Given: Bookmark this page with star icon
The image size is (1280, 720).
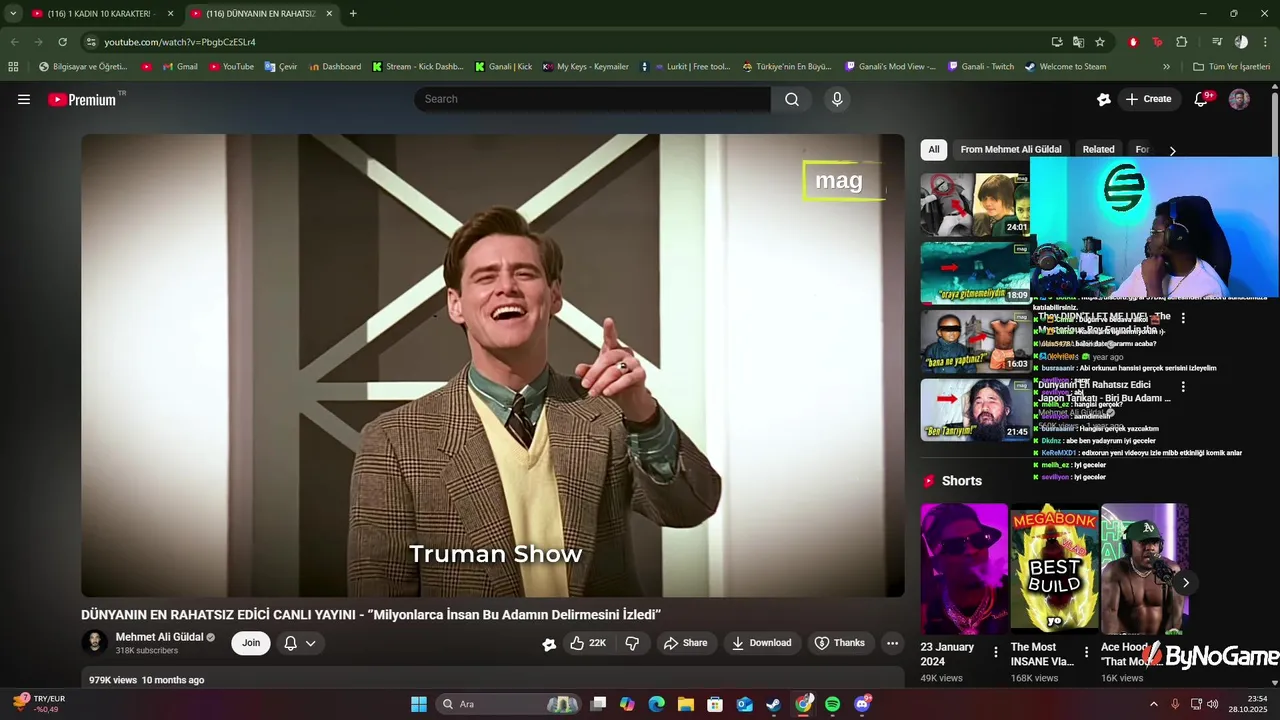Looking at the screenshot, I should coord(1100,42).
